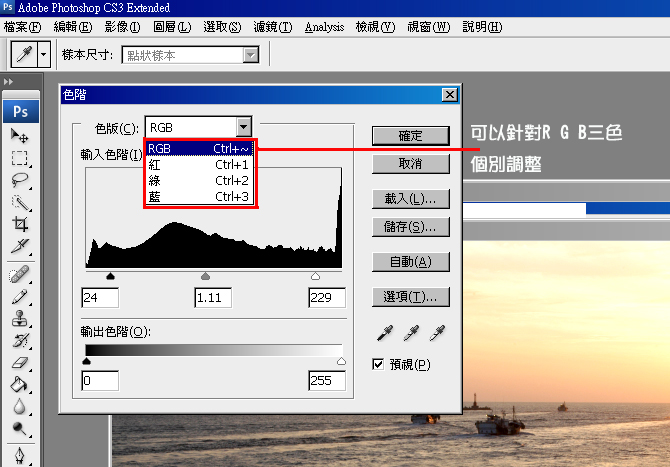670x467 pixels.
Task: Open the tool preset picker arrow
Action: click(x=44, y=54)
